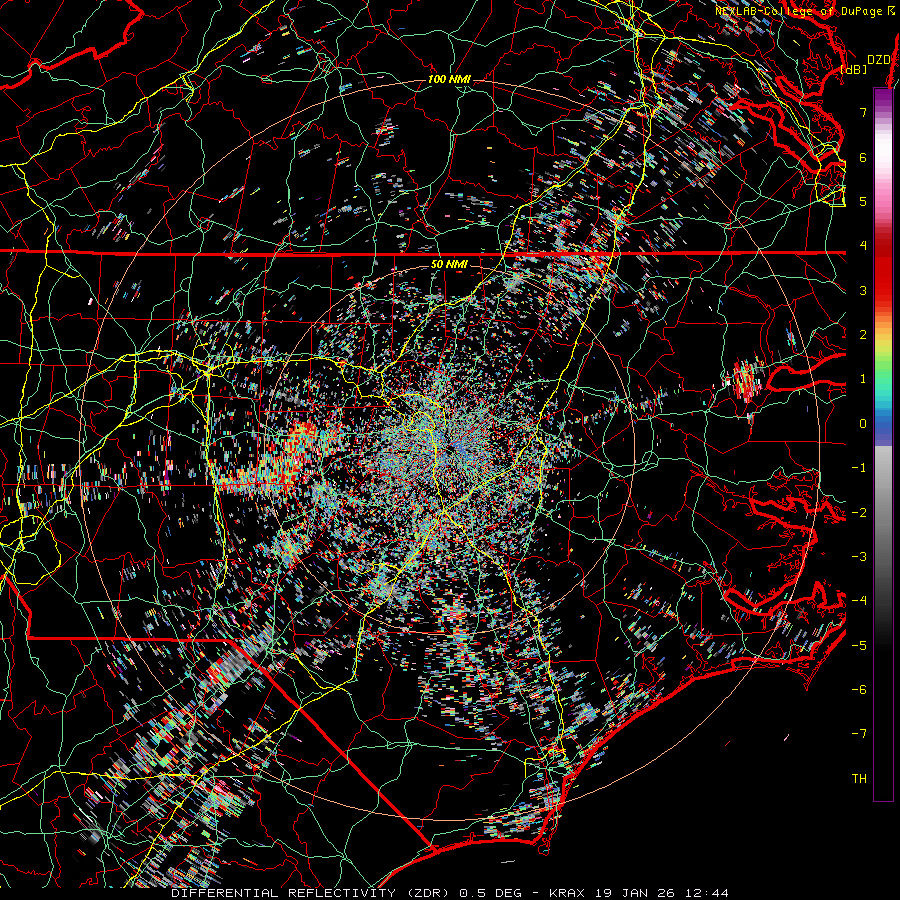Click the "0" value on the color scale
900x900 pixels.
[x=863, y=424]
